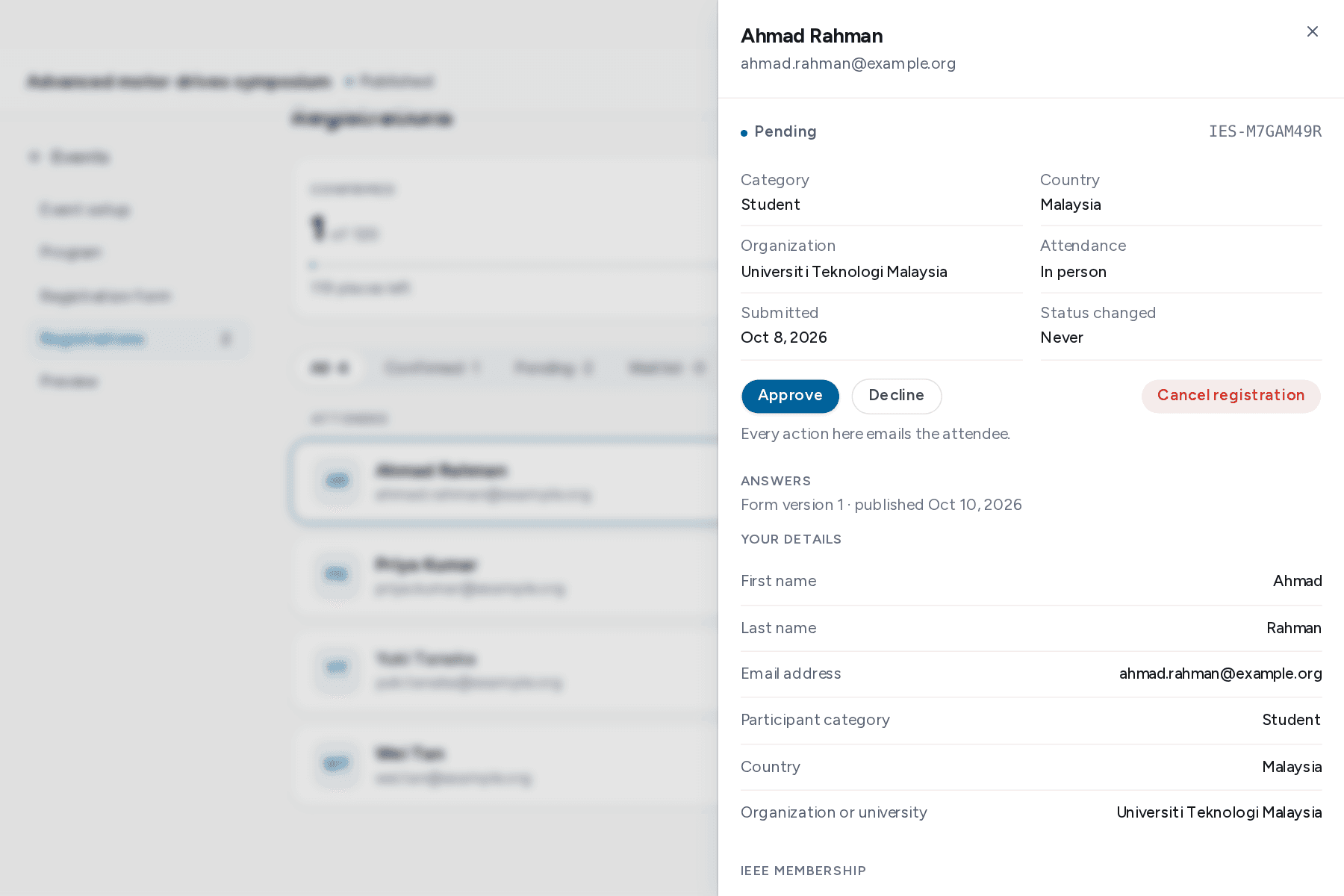Switch to the Pending filter tab in background

pyautogui.click(x=553, y=367)
